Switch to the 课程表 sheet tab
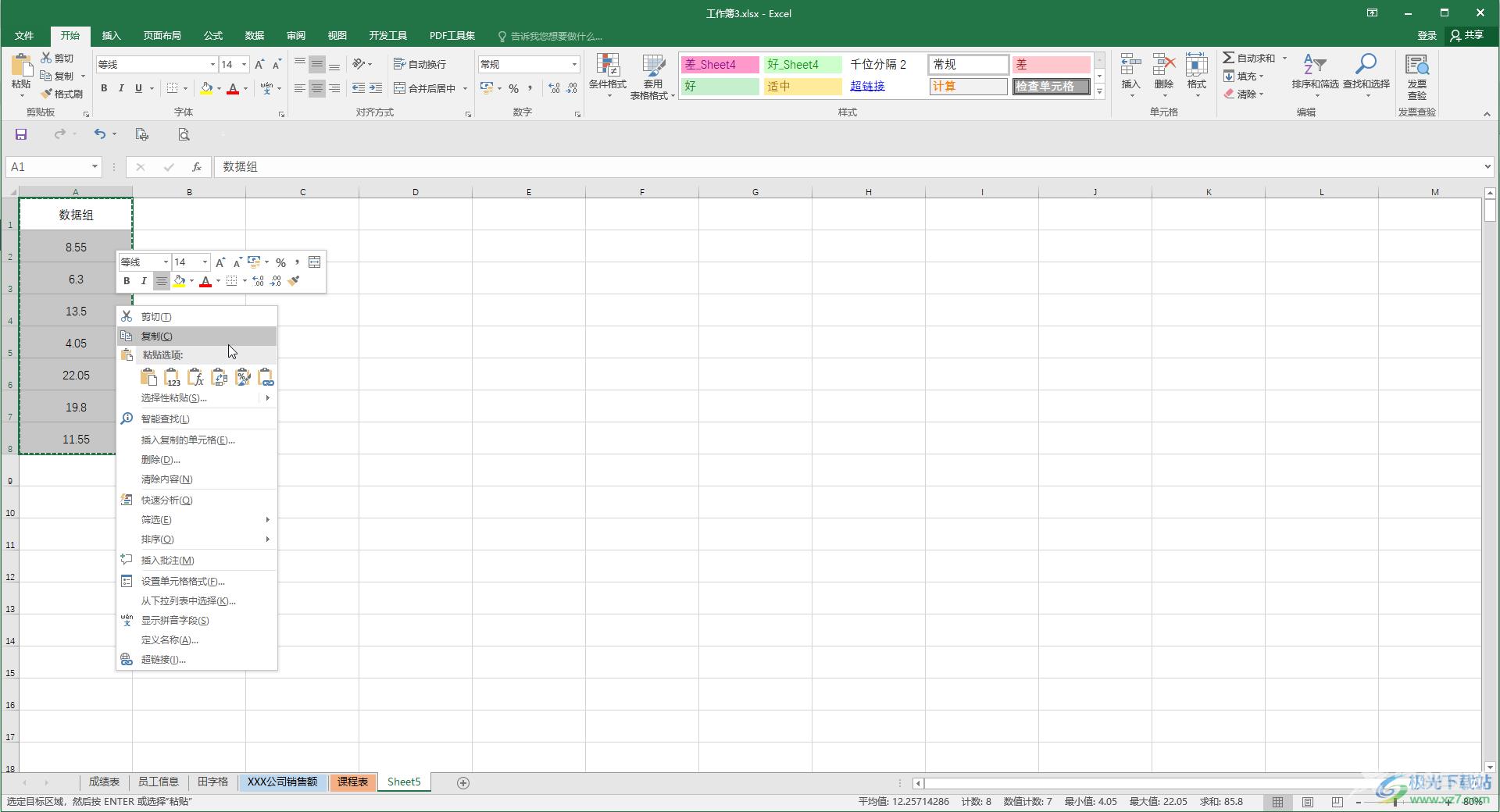The width and height of the screenshot is (1500, 812). [352, 782]
